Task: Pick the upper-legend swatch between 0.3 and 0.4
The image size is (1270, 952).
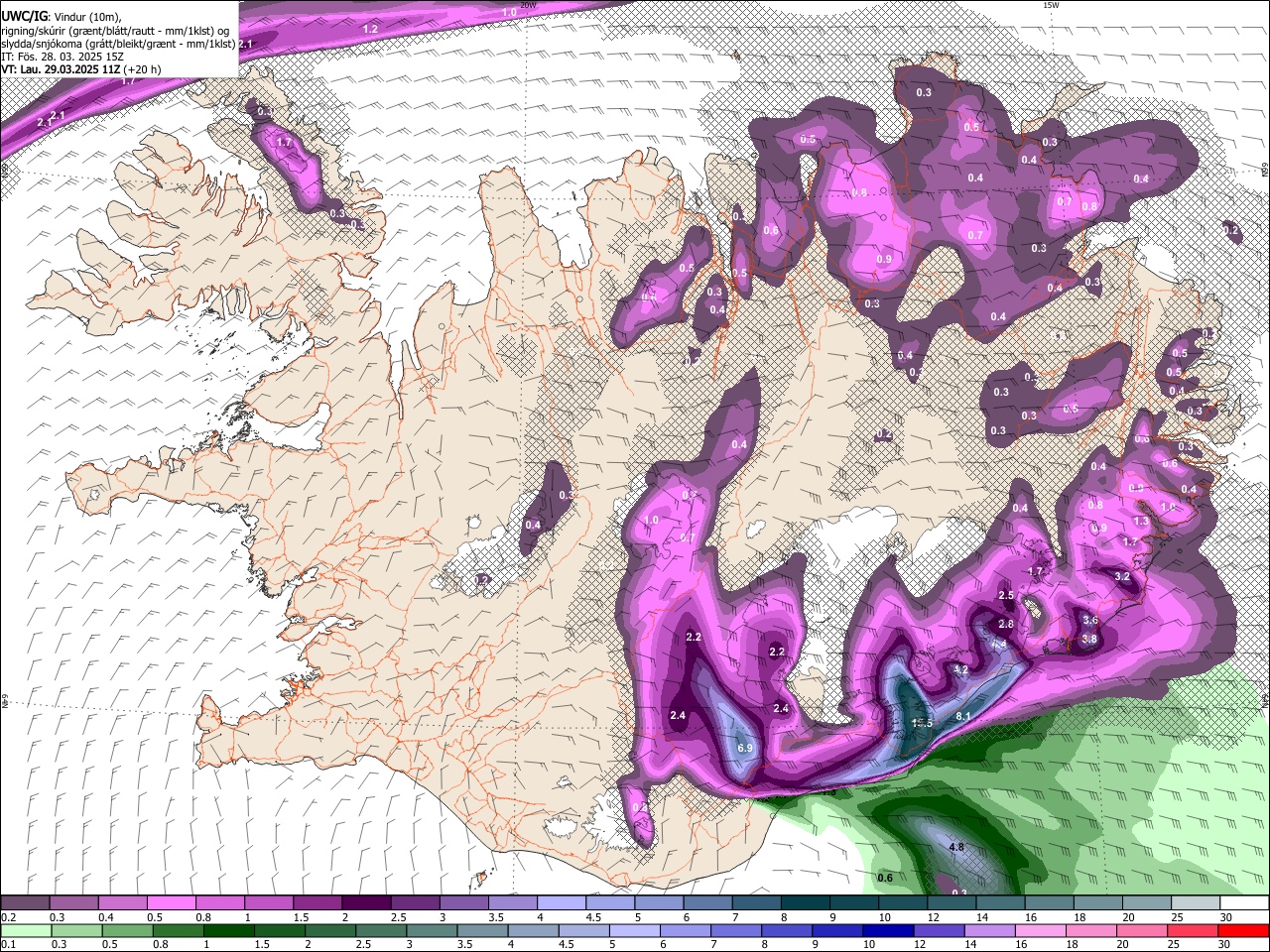Action: pyautogui.click(x=74, y=902)
